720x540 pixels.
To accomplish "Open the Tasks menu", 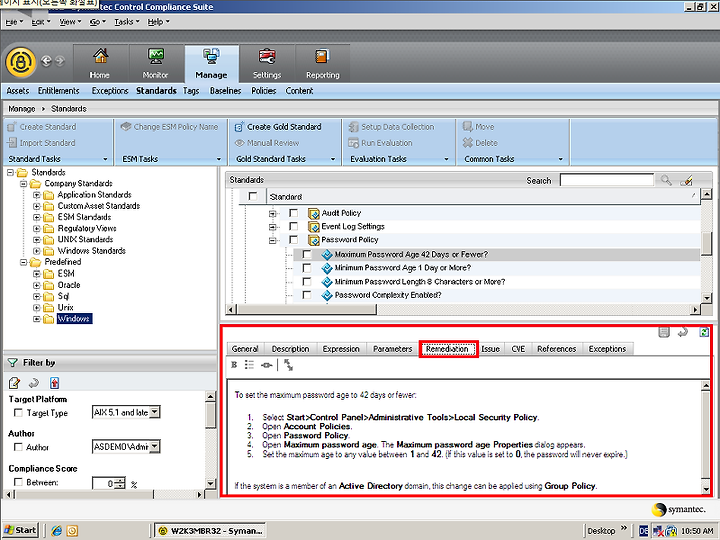I will [x=126, y=22].
